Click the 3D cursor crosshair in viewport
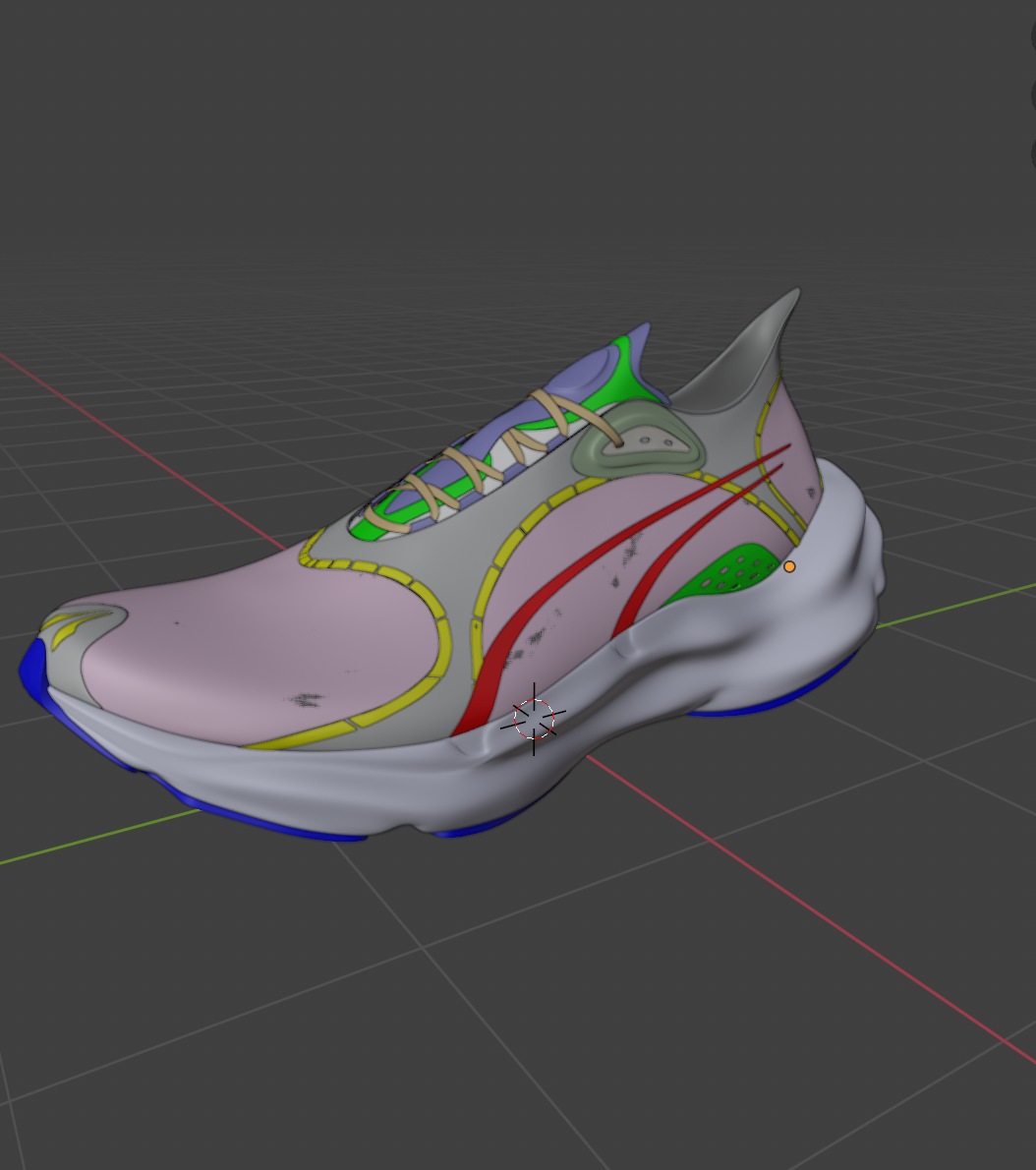The height and width of the screenshot is (1170, 1036). click(x=534, y=719)
